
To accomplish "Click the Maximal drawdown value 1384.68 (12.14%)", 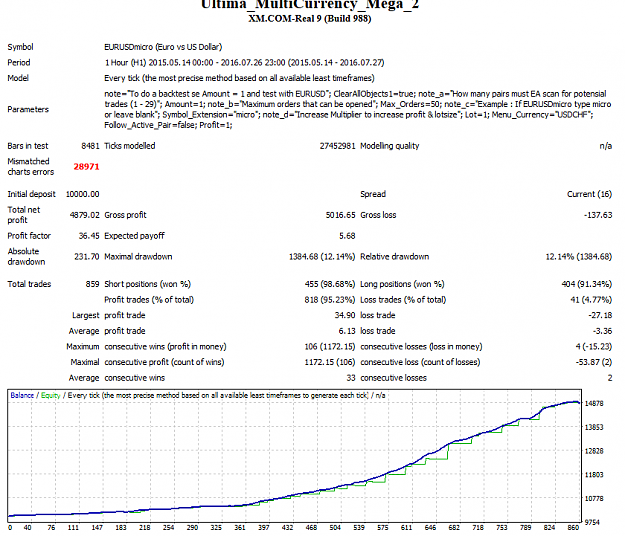I will tap(322, 256).
